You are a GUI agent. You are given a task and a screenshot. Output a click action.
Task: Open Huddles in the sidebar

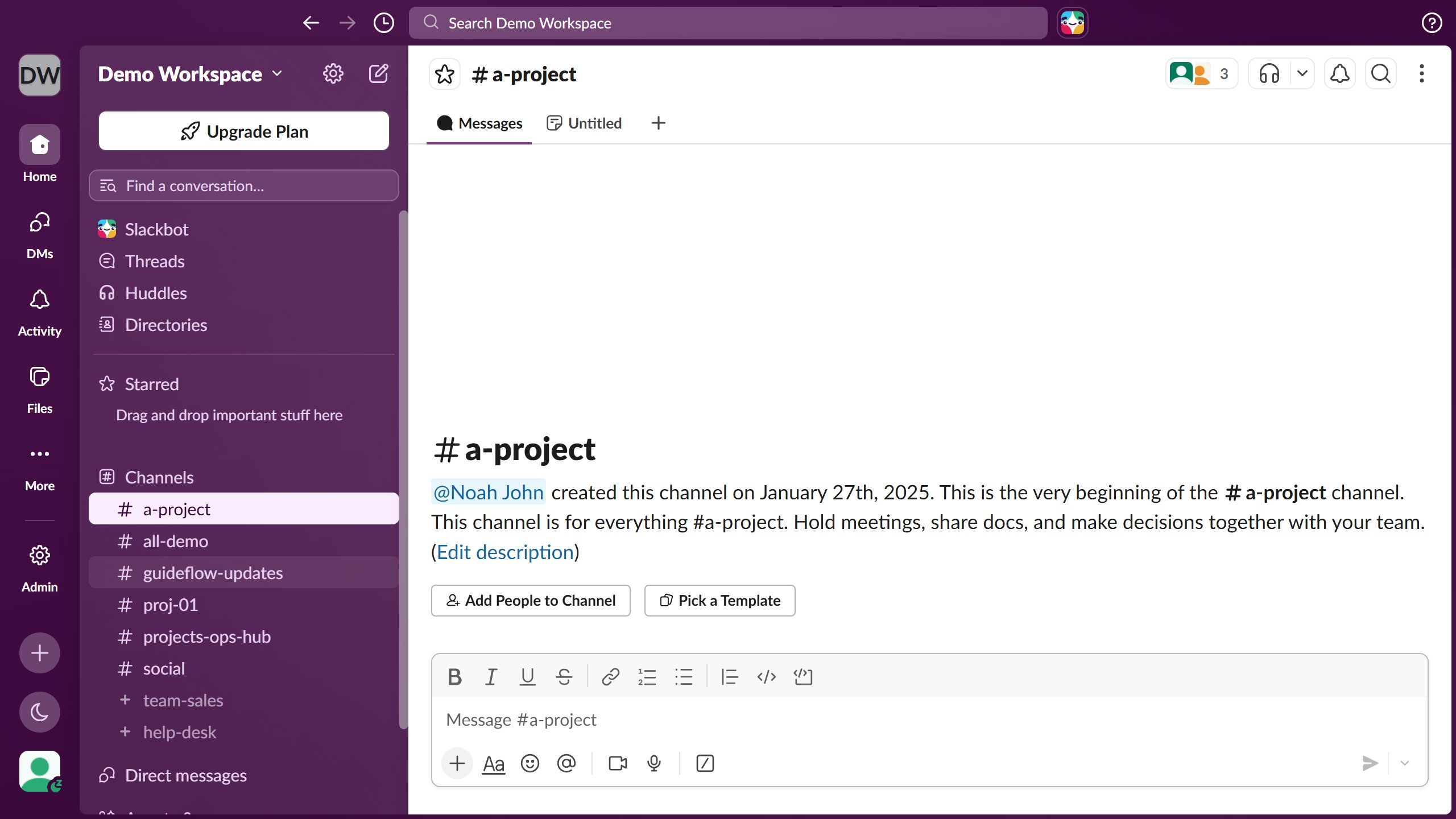[244, 293]
